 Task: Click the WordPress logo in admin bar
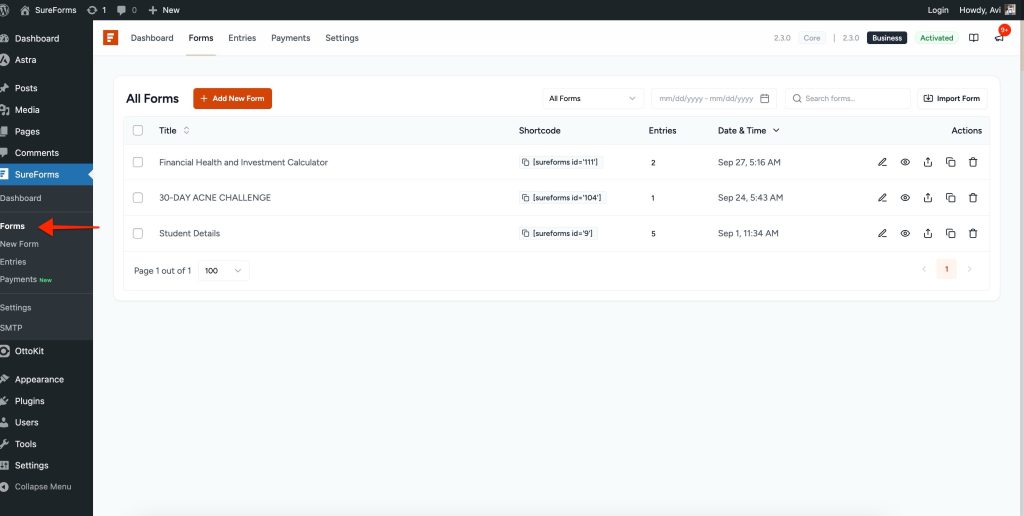[5, 10]
